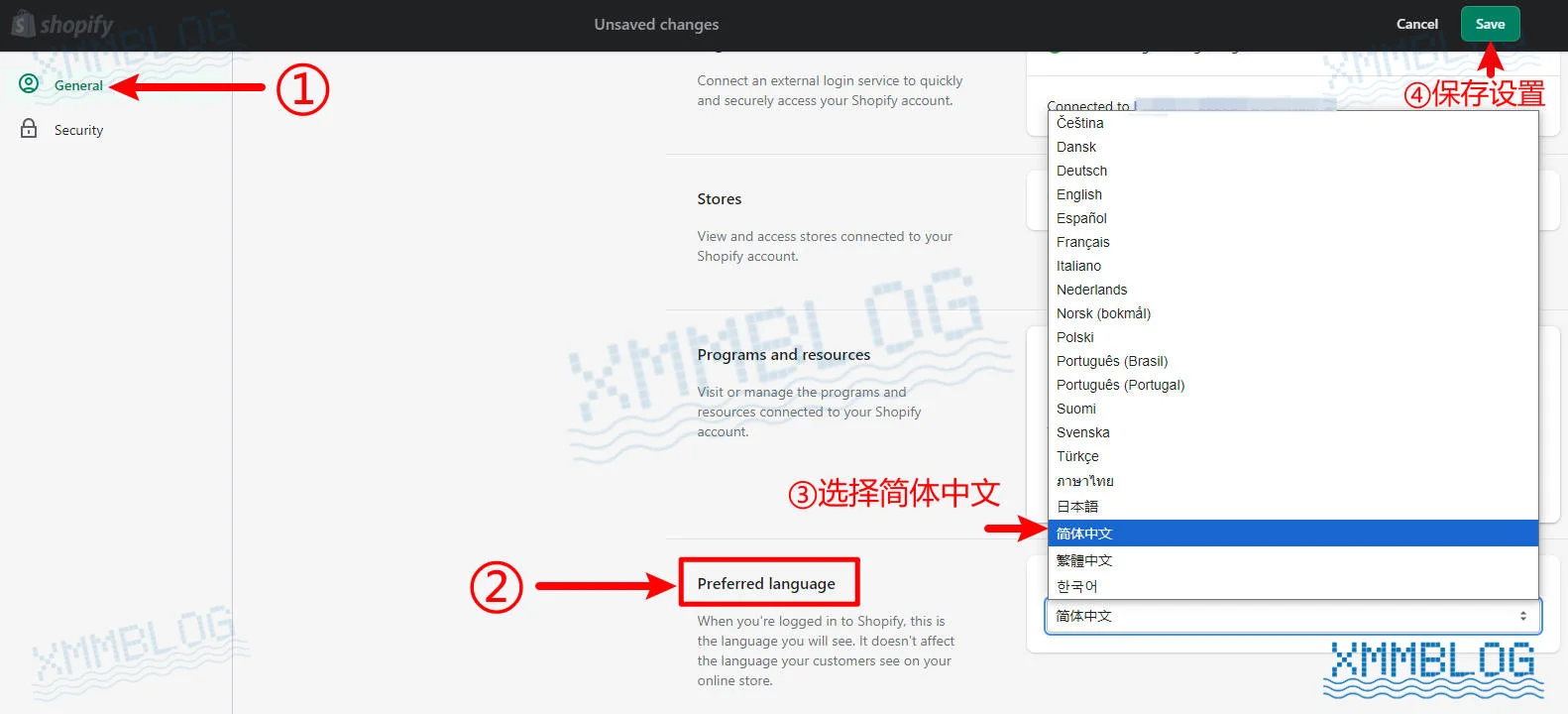Cancel the unsaved changes
Image resolution: width=1568 pixels, height=714 pixels.
[x=1416, y=25]
